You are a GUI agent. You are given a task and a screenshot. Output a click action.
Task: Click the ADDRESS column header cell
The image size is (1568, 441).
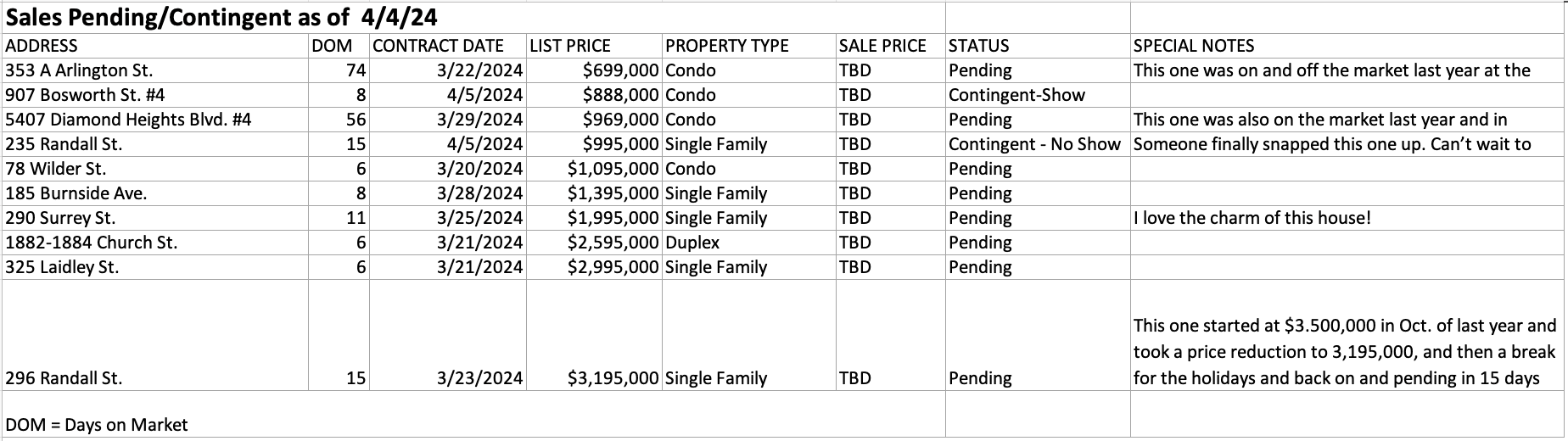155,46
